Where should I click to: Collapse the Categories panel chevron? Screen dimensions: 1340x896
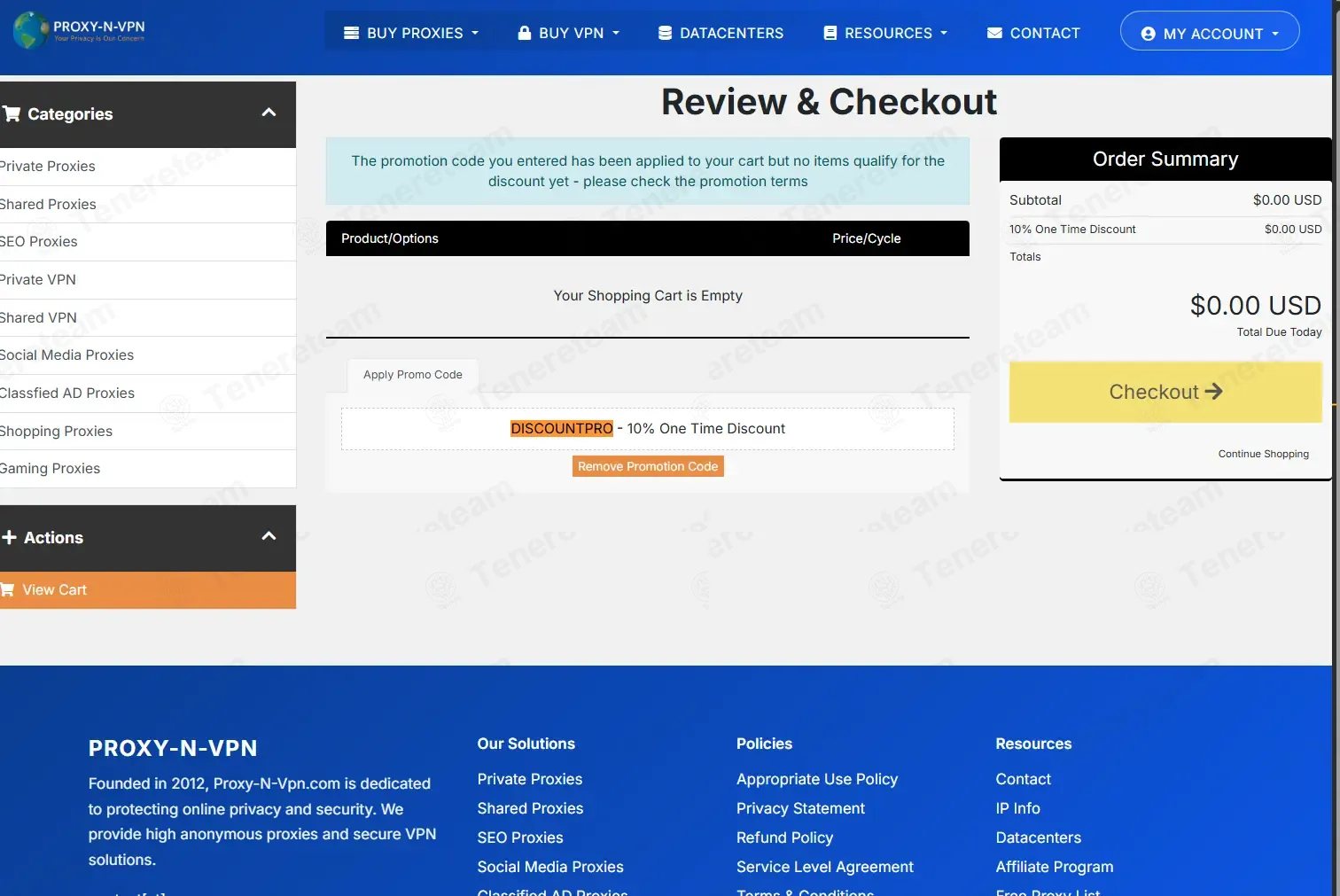[269, 113]
